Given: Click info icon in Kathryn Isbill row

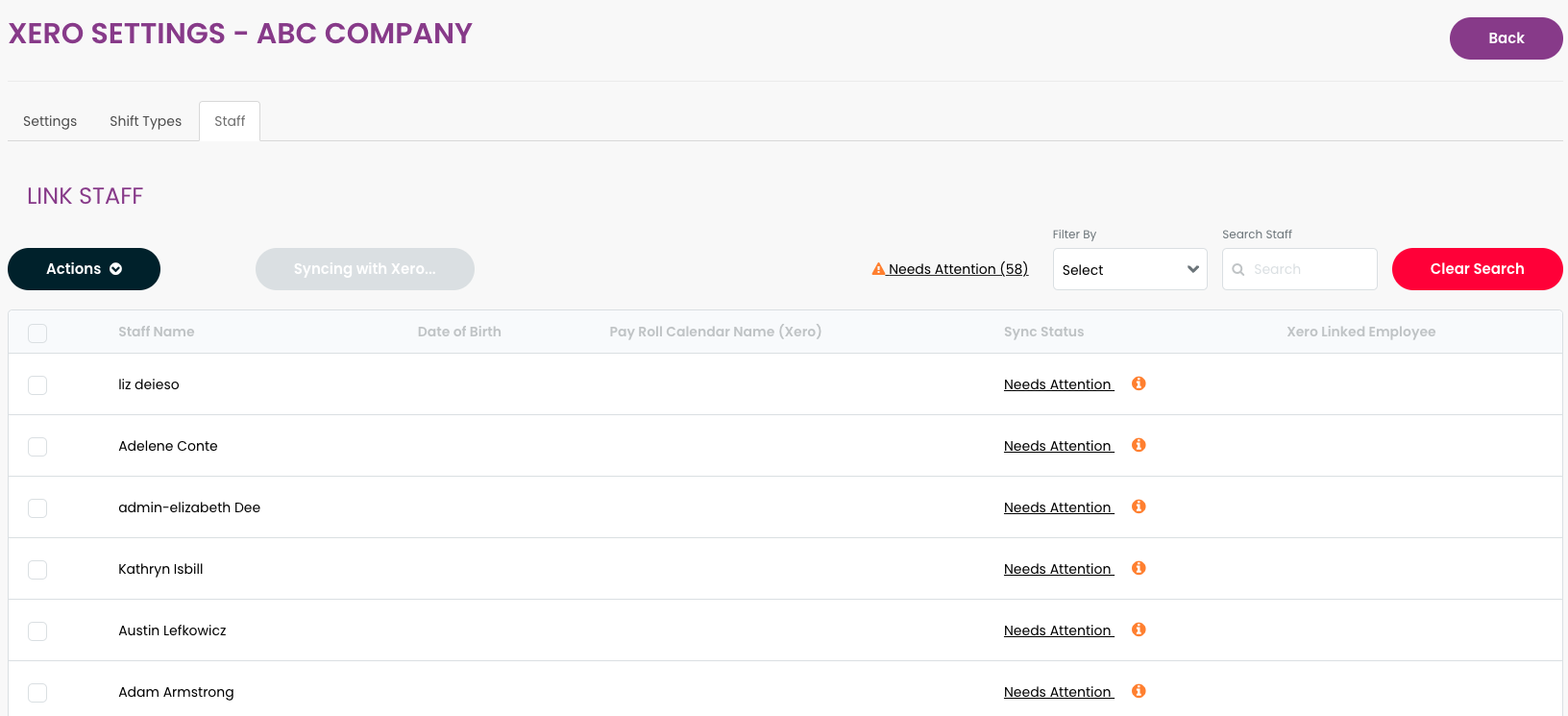Looking at the screenshot, I should click(1139, 568).
